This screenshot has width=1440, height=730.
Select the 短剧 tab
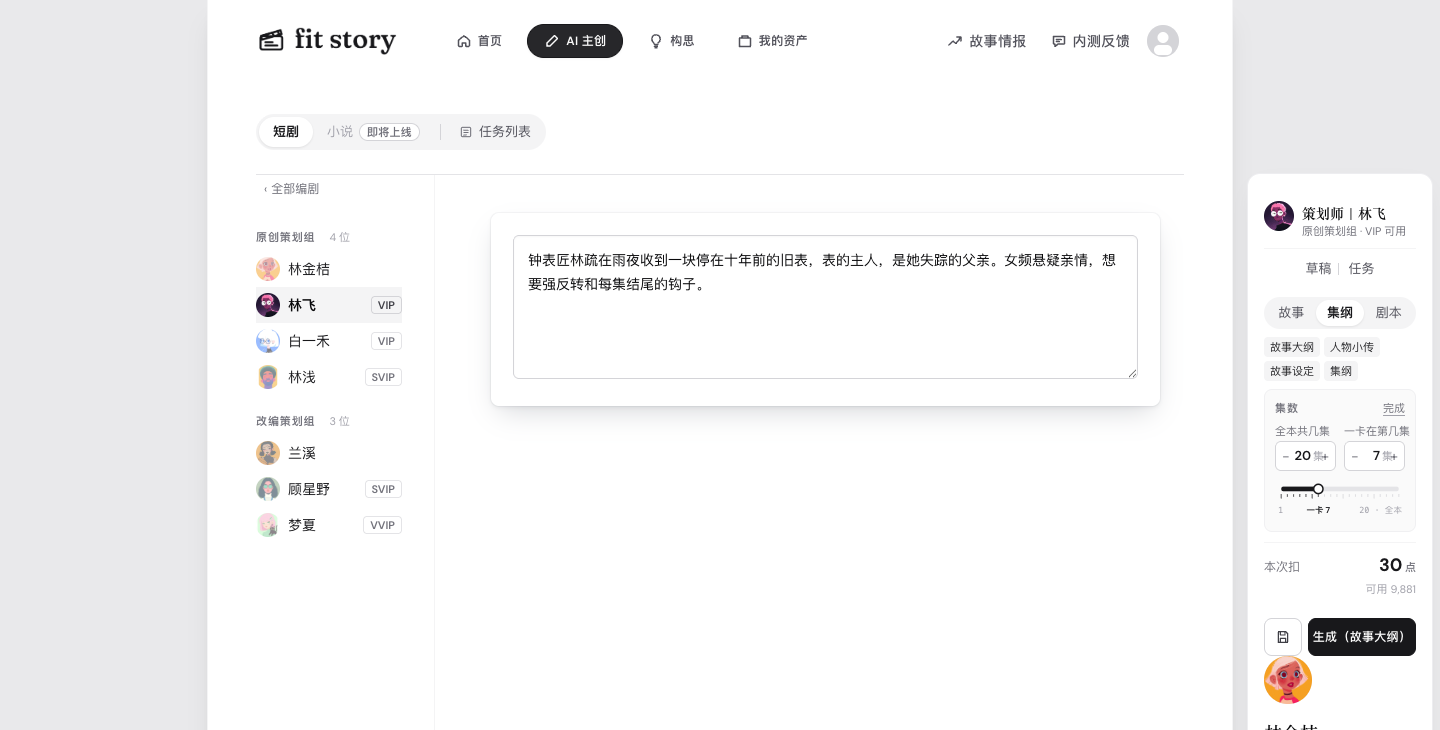click(x=286, y=132)
